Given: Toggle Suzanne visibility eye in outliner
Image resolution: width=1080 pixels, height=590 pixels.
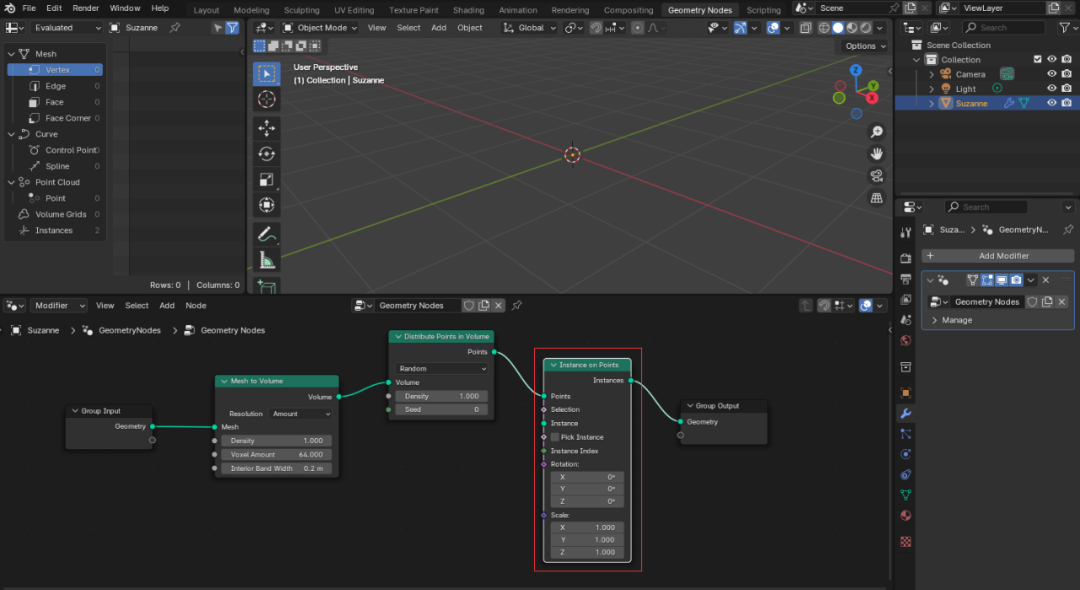Looking at the screenshot, I should (1051, 103).
